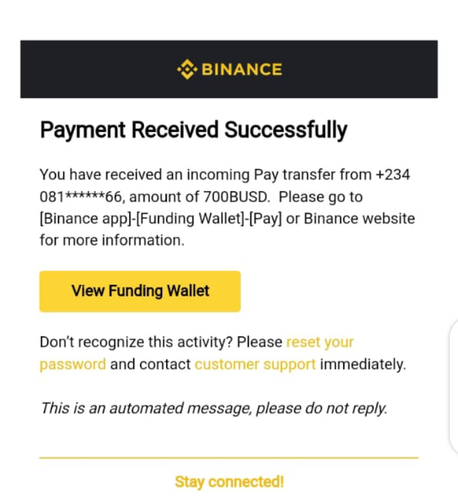Click the Binance diamond logo icon

coord(187,69)
